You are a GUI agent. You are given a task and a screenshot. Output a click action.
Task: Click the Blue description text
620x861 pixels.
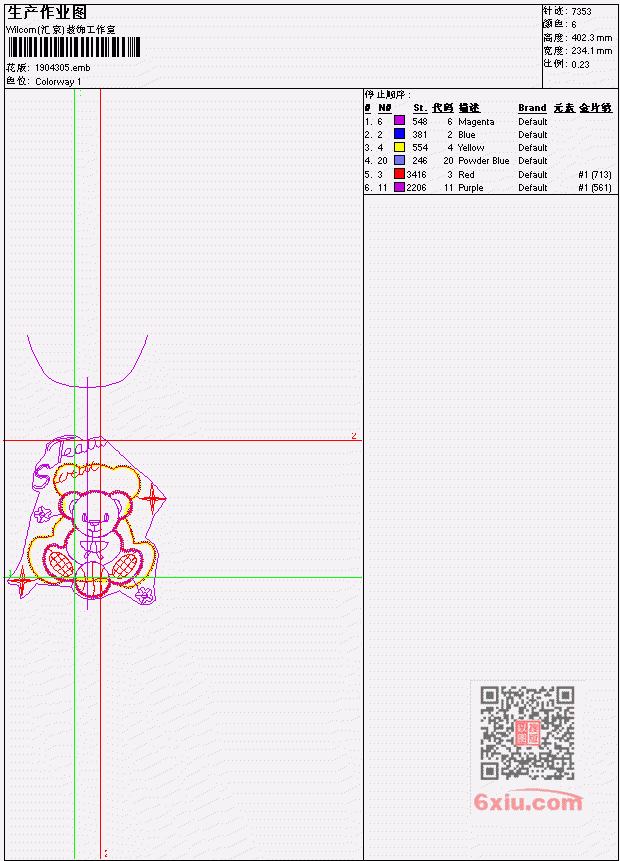[467, 135]
